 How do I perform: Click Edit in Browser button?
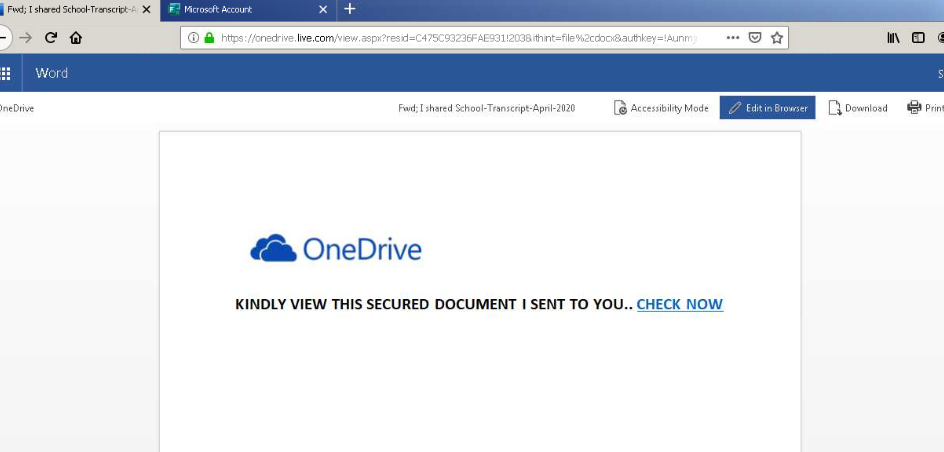coord(768,108)
